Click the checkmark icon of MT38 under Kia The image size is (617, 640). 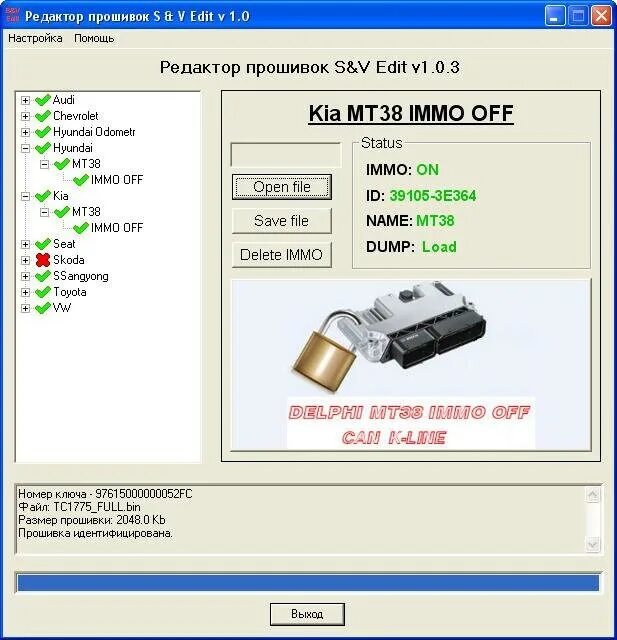tap(62, 212)
